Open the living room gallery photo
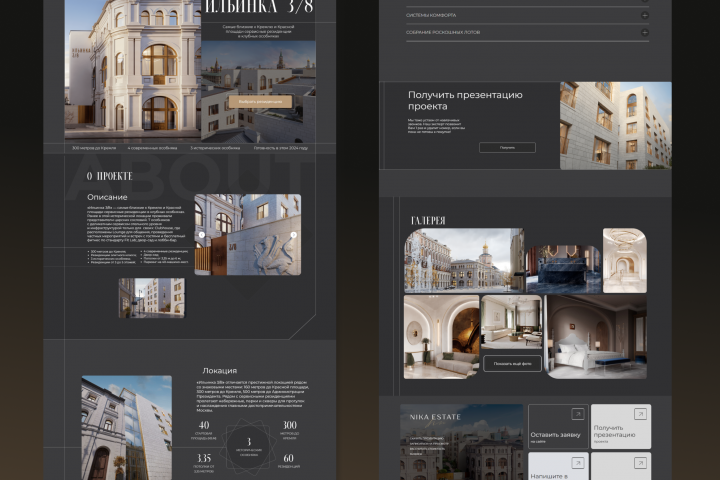Image resolution: width=720 pixels, height=480 pixels. (512, 322)
